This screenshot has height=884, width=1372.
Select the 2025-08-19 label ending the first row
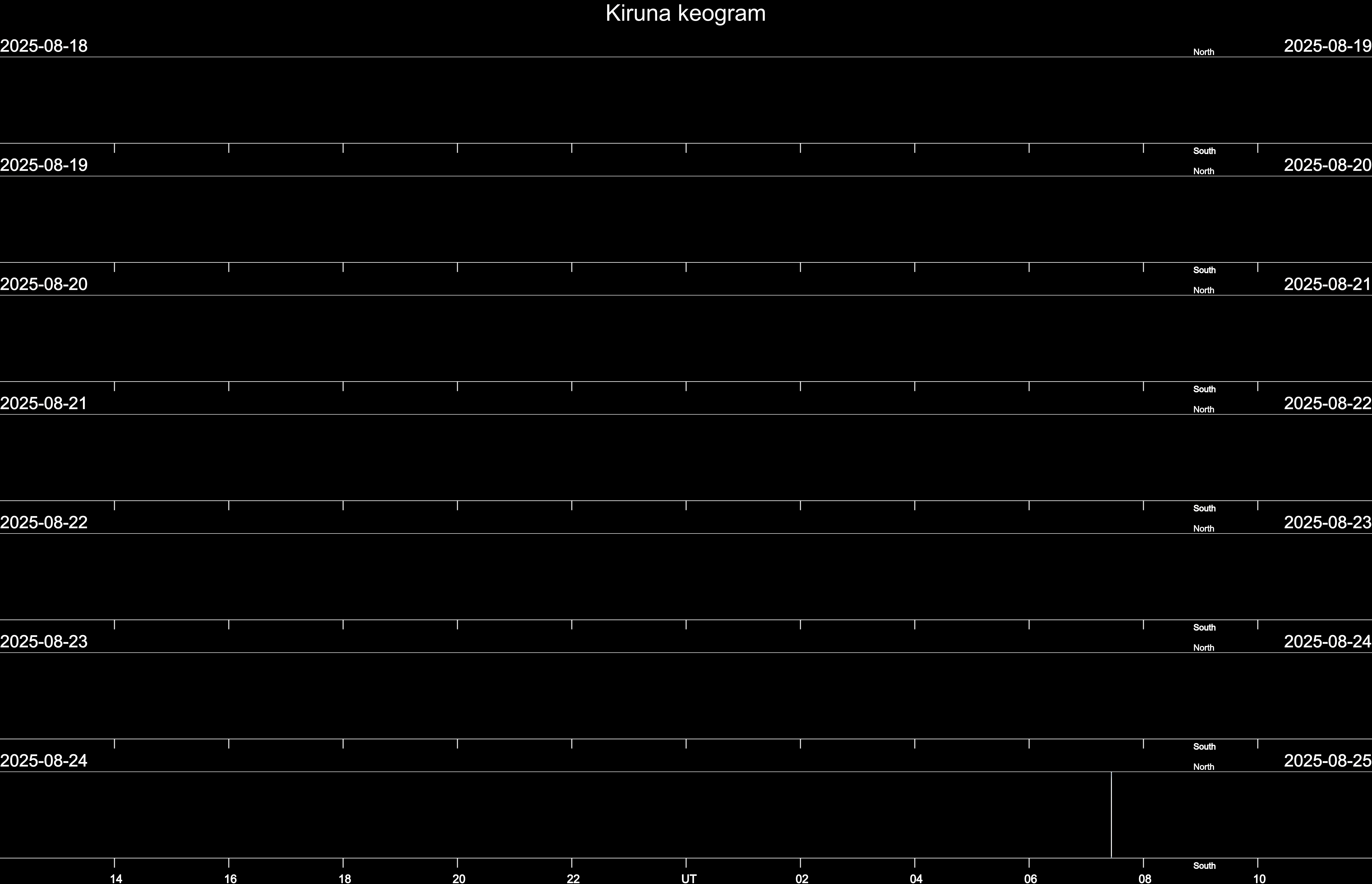(1328, 46)
